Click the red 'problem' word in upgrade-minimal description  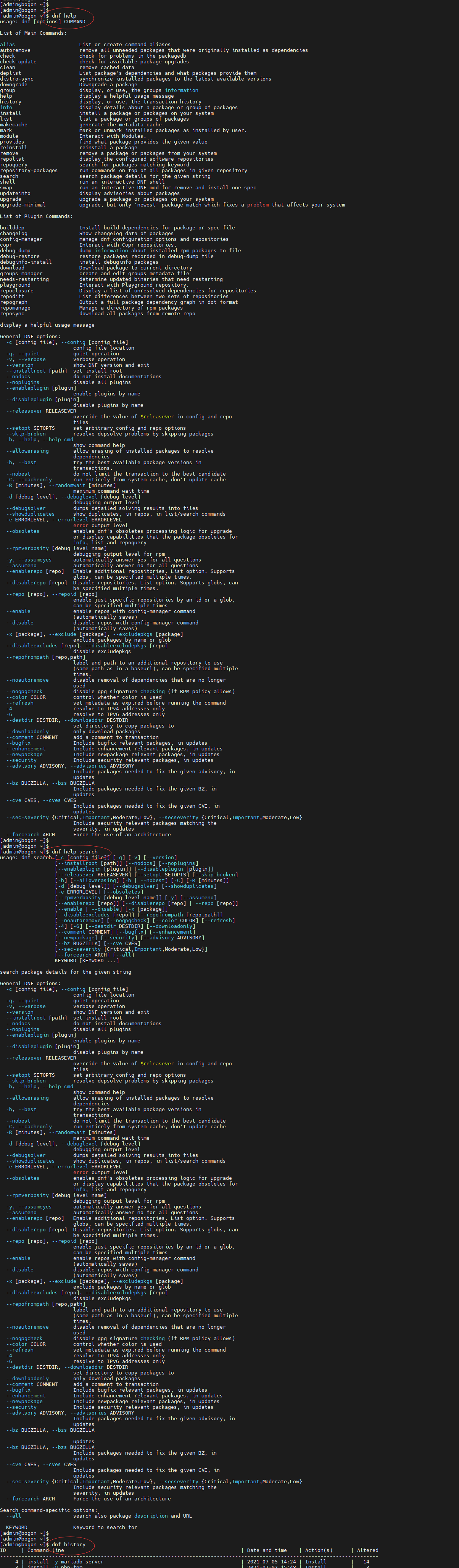click(258, 205)
